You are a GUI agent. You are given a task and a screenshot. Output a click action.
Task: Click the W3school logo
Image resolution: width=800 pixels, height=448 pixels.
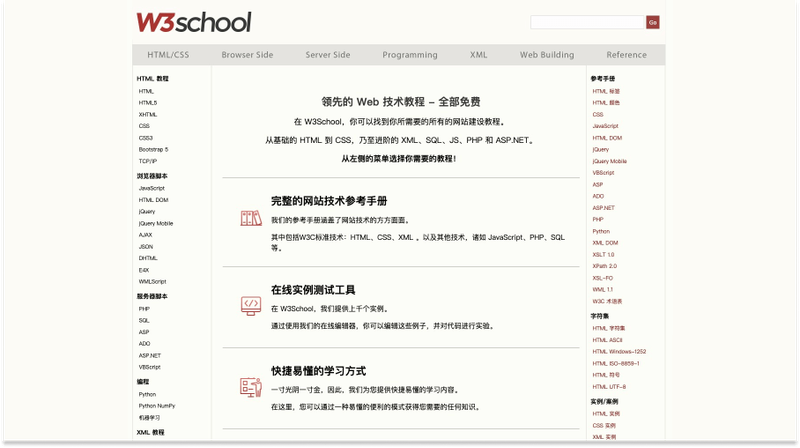click(x=194, y=22)
